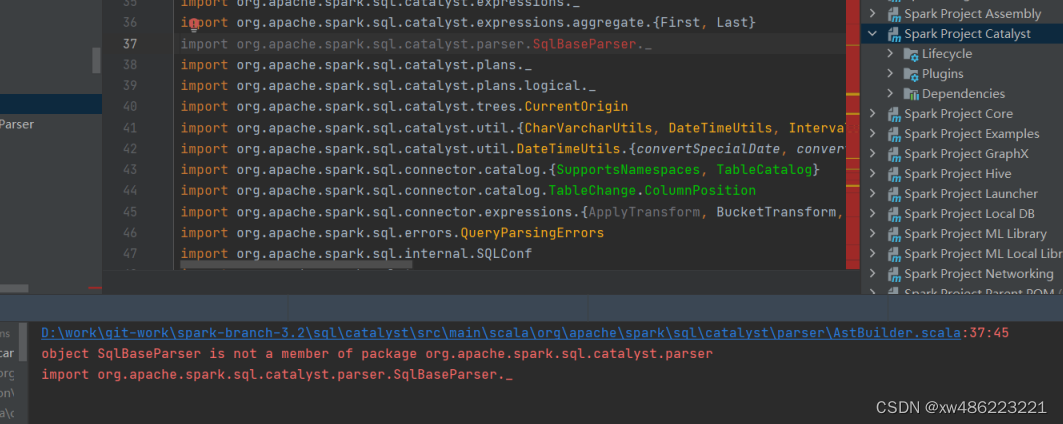The width and height of the screenshot is (1063, 424).
Task: Click 'not a member of package' error message
Action: coord(377,353)
